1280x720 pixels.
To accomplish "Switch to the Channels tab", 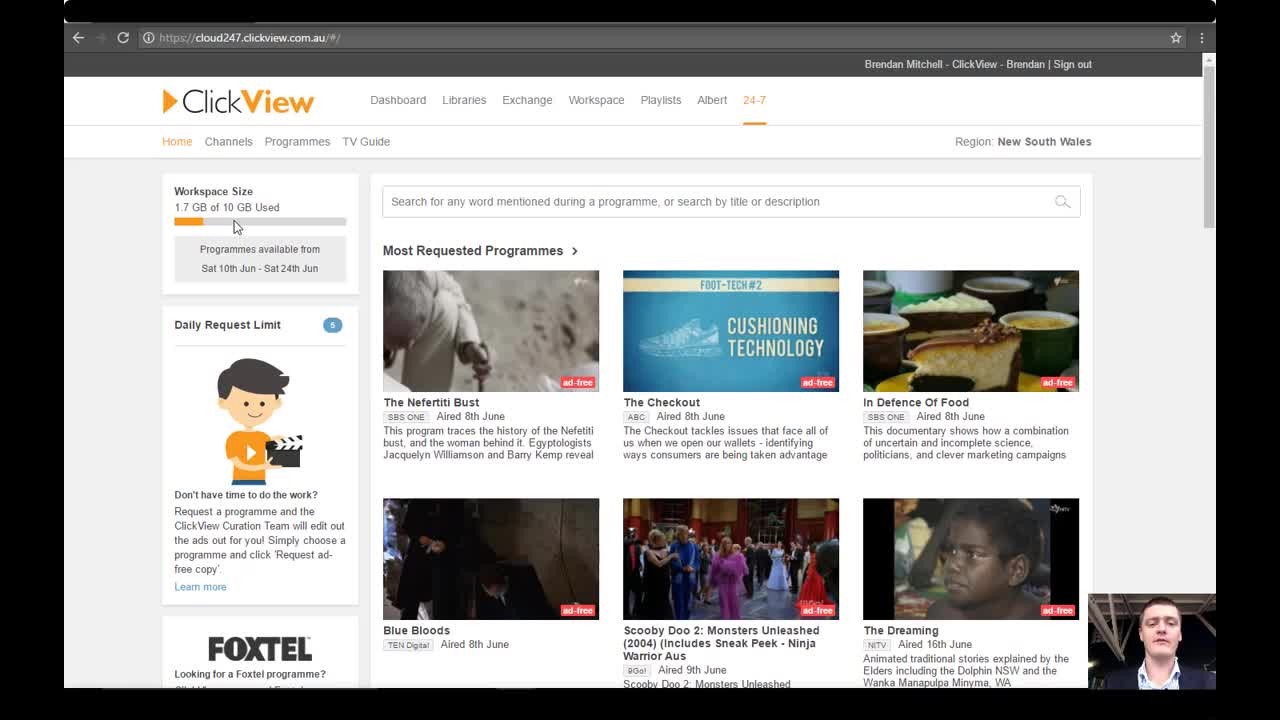I will (228, 141).
